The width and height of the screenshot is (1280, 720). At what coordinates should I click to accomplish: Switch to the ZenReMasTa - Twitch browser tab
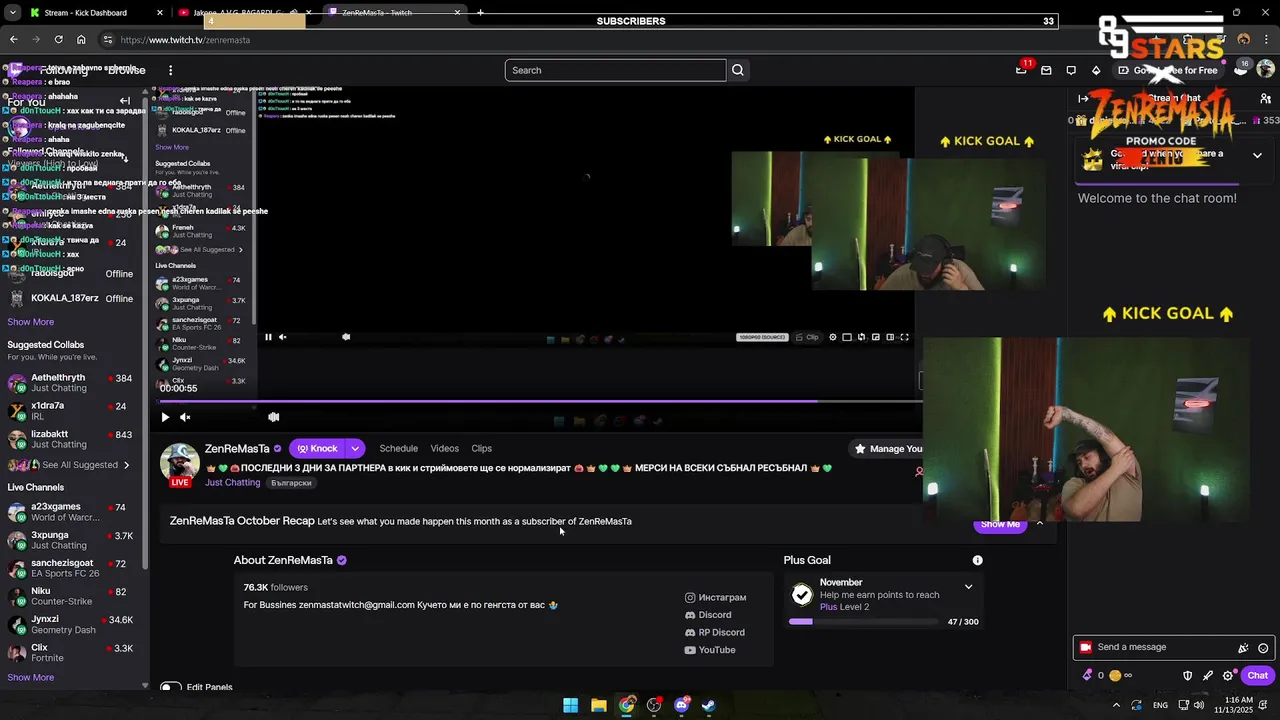pos(396,13)
